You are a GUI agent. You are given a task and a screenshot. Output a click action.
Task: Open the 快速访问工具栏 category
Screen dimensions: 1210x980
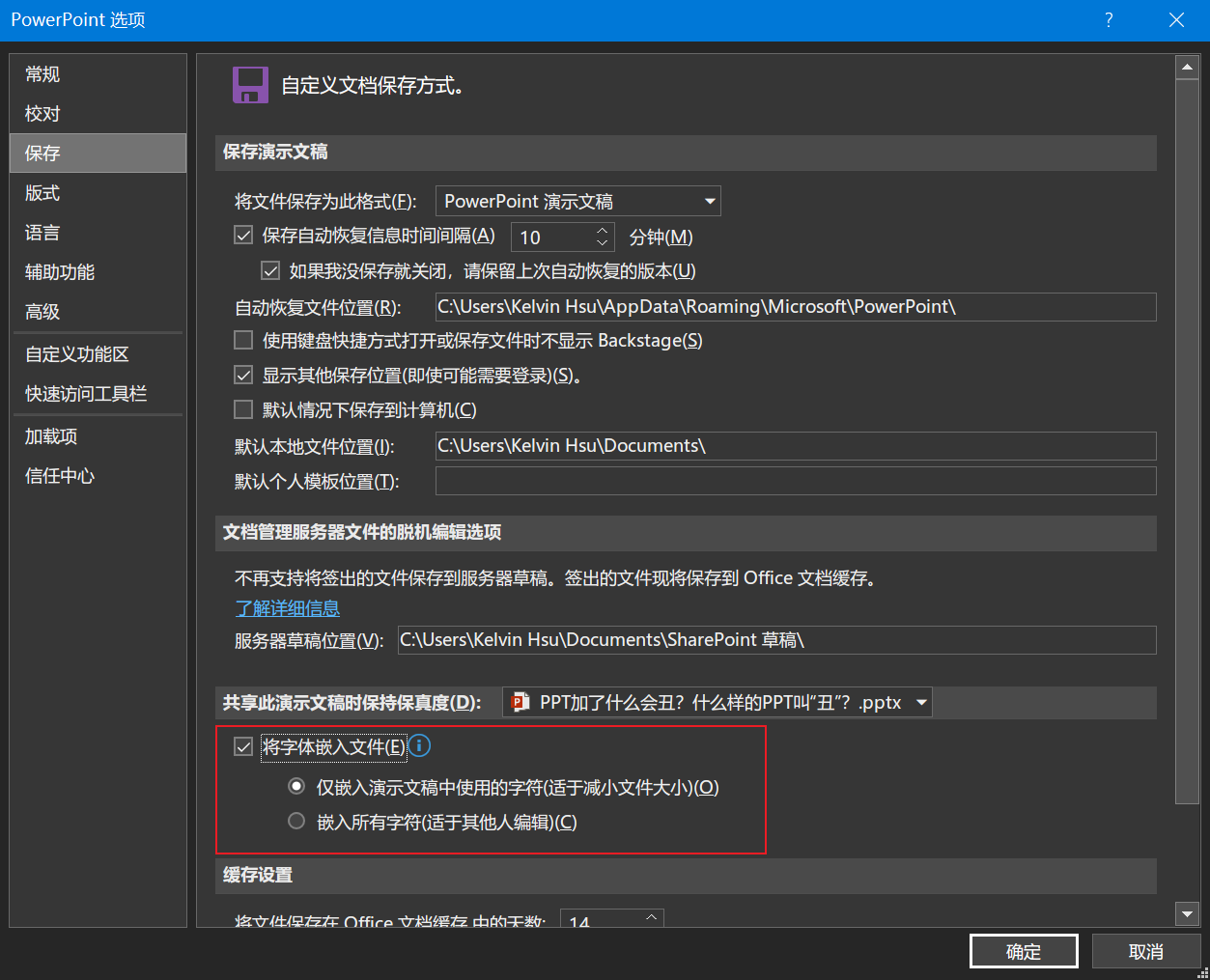coord(98,394)
